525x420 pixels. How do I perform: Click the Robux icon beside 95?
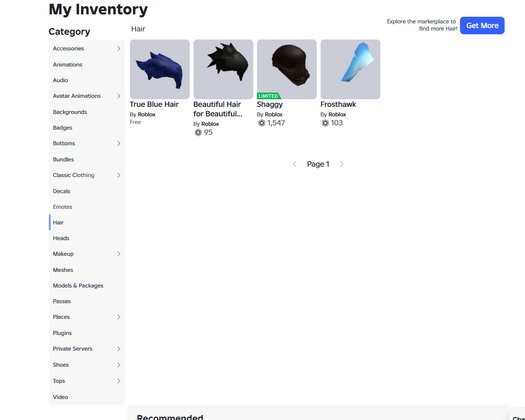coord(198,132)
